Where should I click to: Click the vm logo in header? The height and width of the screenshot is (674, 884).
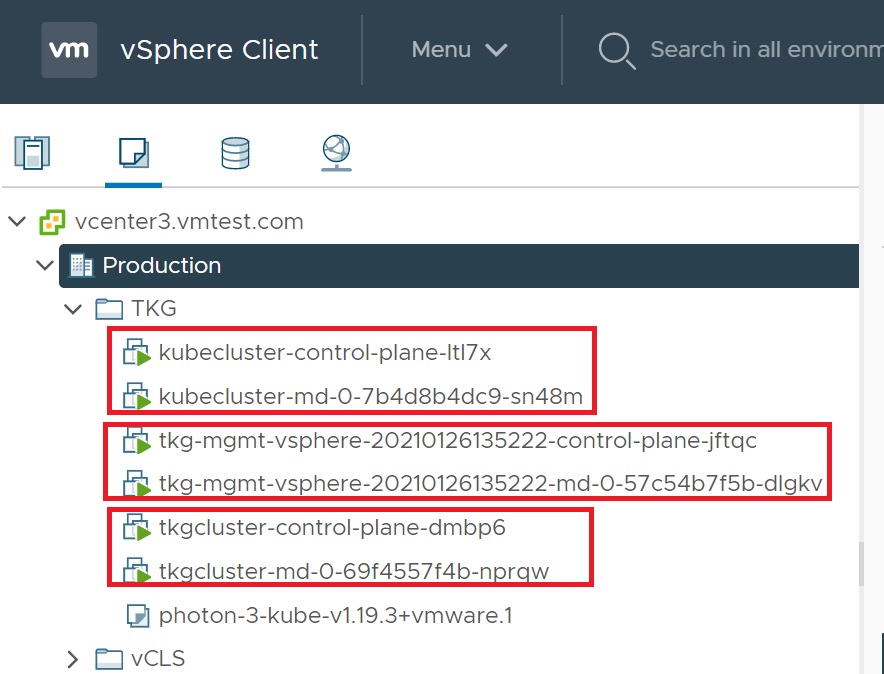69,50
